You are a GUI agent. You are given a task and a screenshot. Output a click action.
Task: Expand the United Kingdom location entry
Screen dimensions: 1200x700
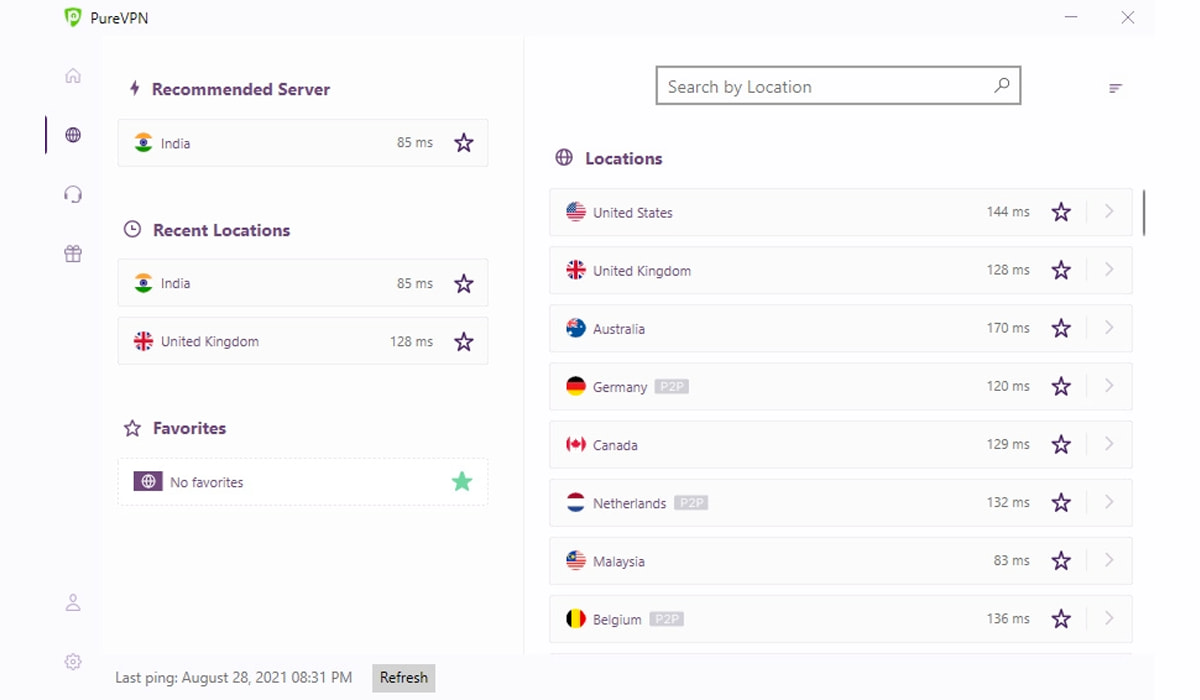pyautogui.click(x=1109, y=270)
